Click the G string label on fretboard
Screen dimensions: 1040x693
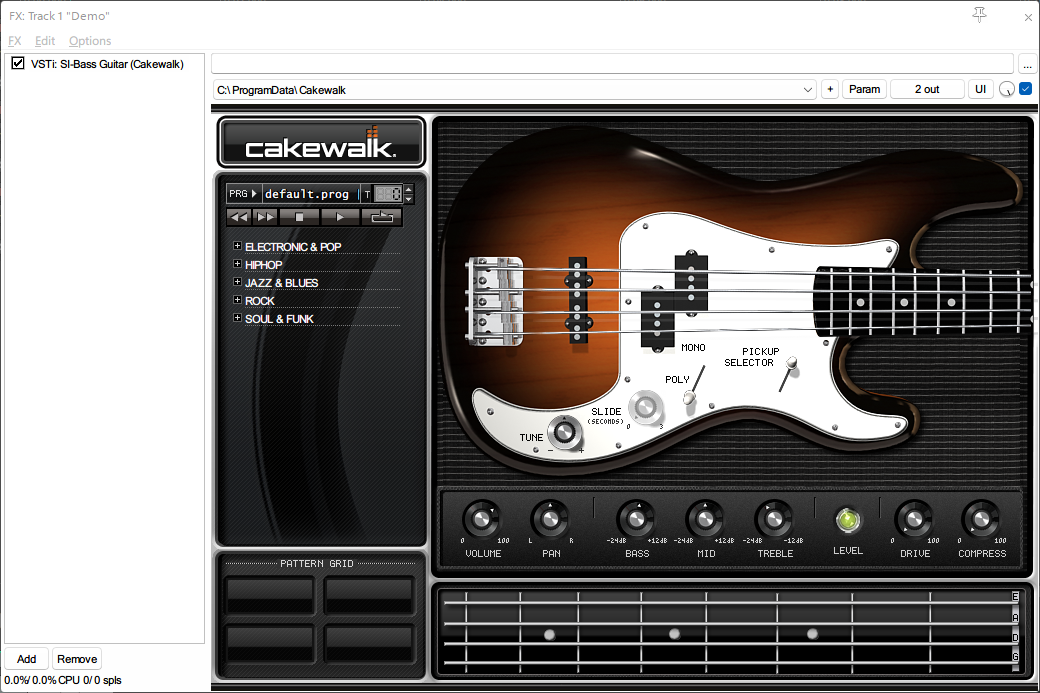[1015, 657]
